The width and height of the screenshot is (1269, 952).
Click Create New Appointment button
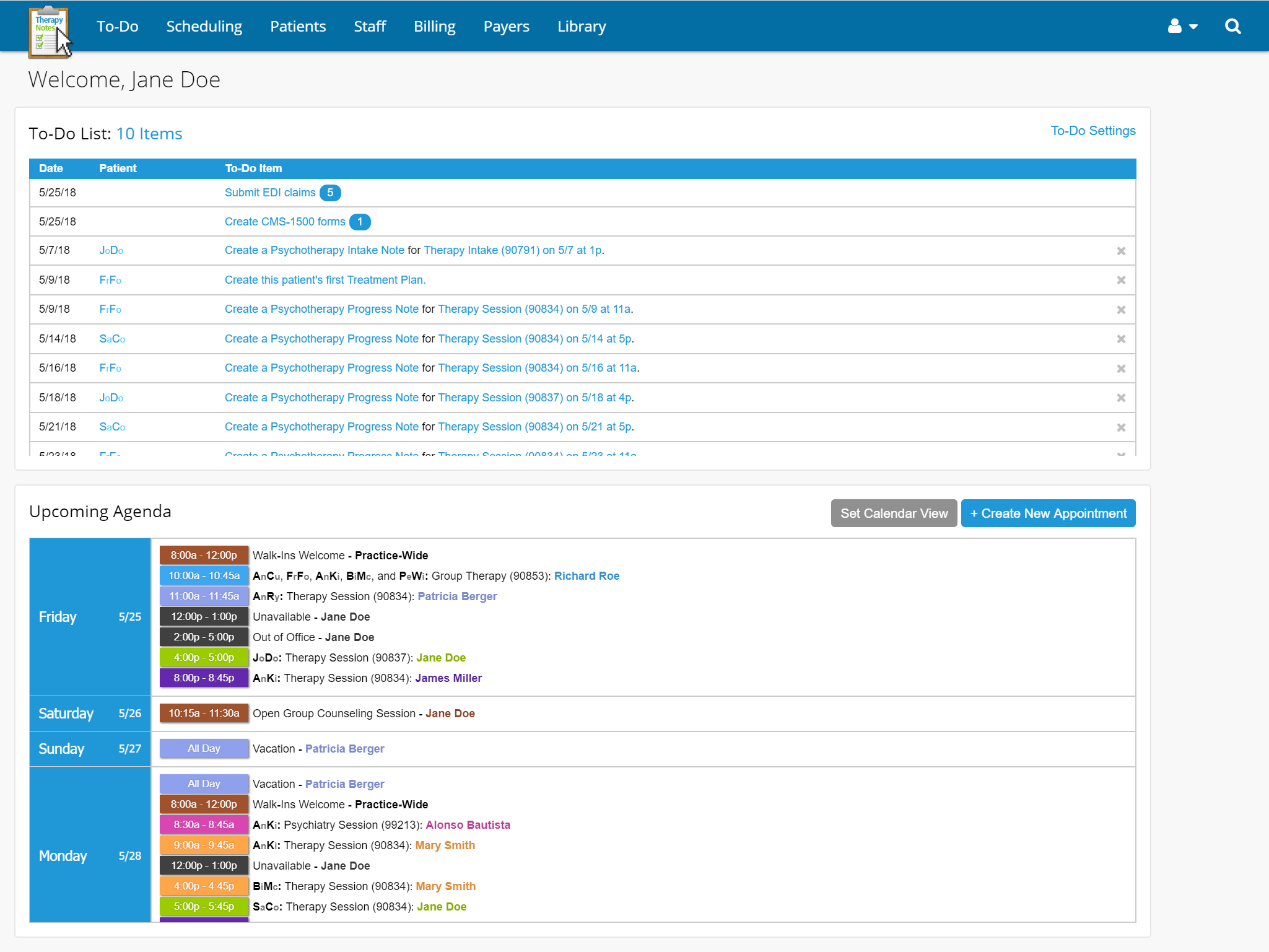[1048, 513]
